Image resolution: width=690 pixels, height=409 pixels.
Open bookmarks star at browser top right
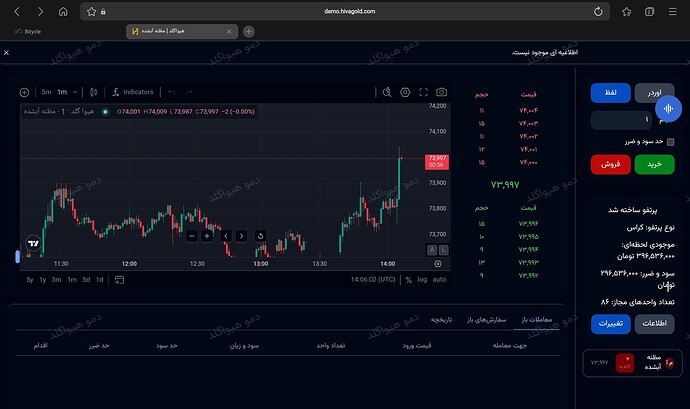point(626,11)
